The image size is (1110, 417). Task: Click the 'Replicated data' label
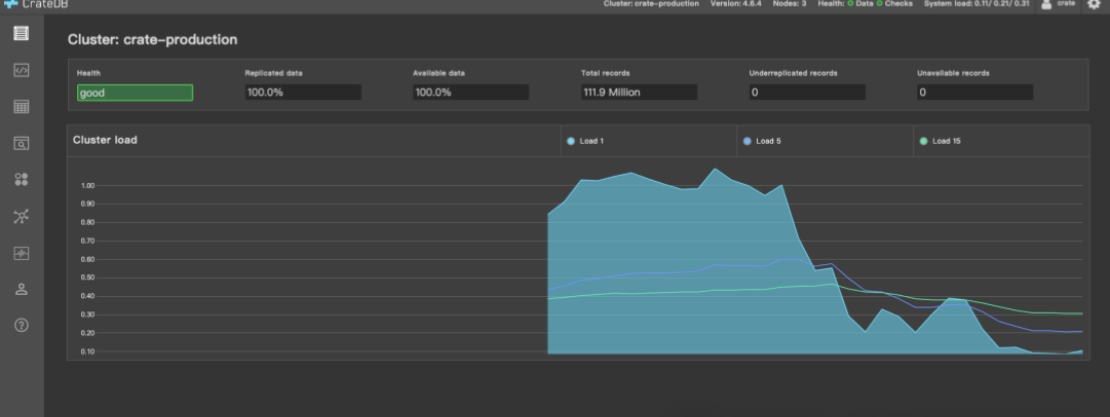click(274, 73)
